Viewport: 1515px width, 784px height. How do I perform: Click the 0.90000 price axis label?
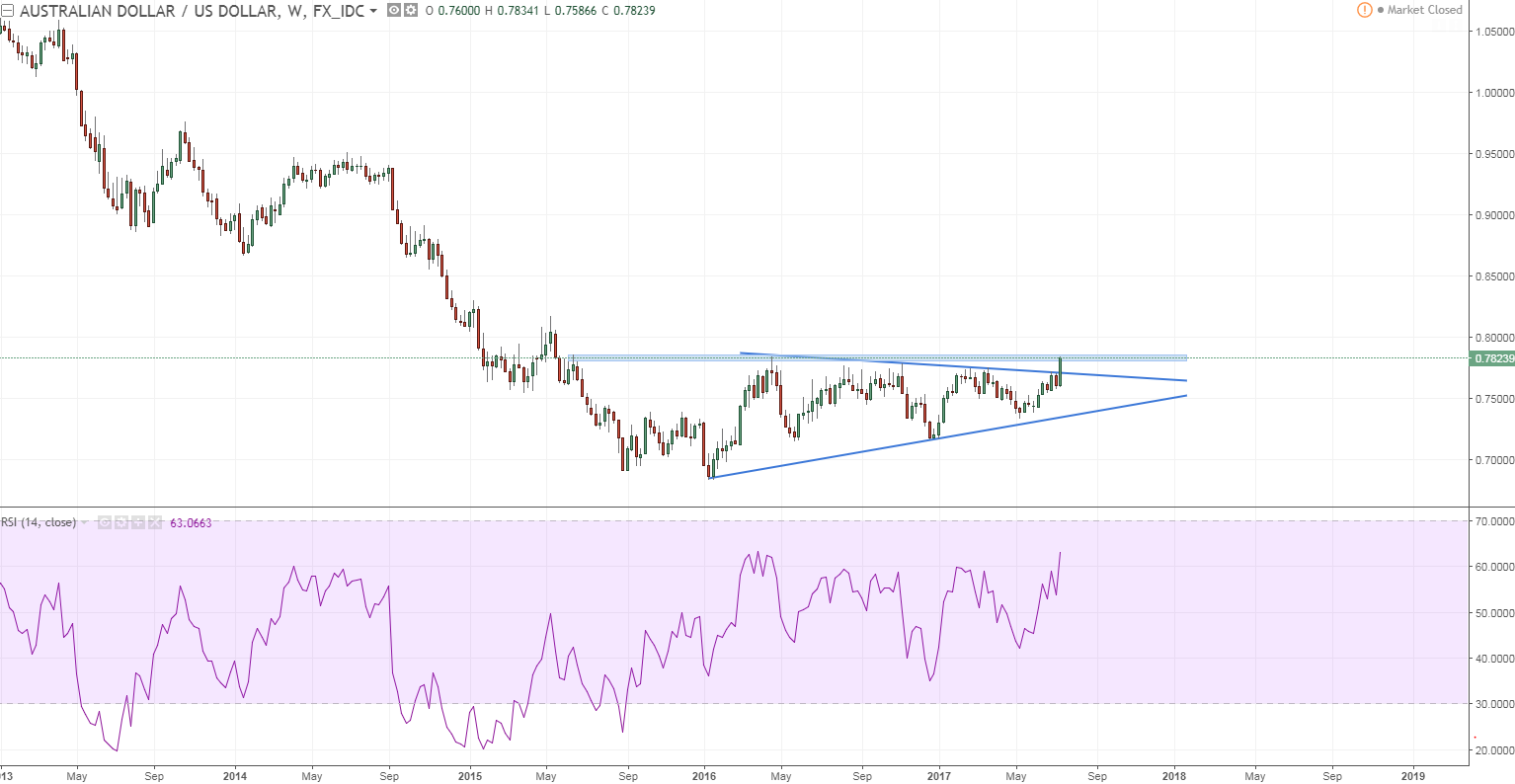point(1494,215)
